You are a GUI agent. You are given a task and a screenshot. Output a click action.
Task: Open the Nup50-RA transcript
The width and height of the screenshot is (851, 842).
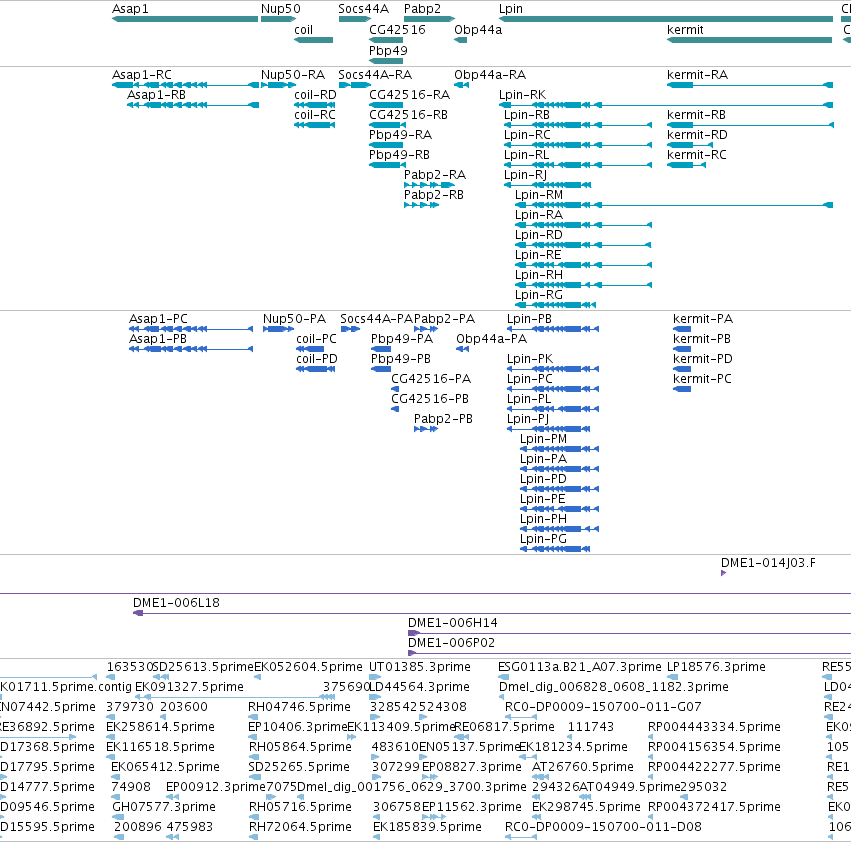click(x=278, y=85)
